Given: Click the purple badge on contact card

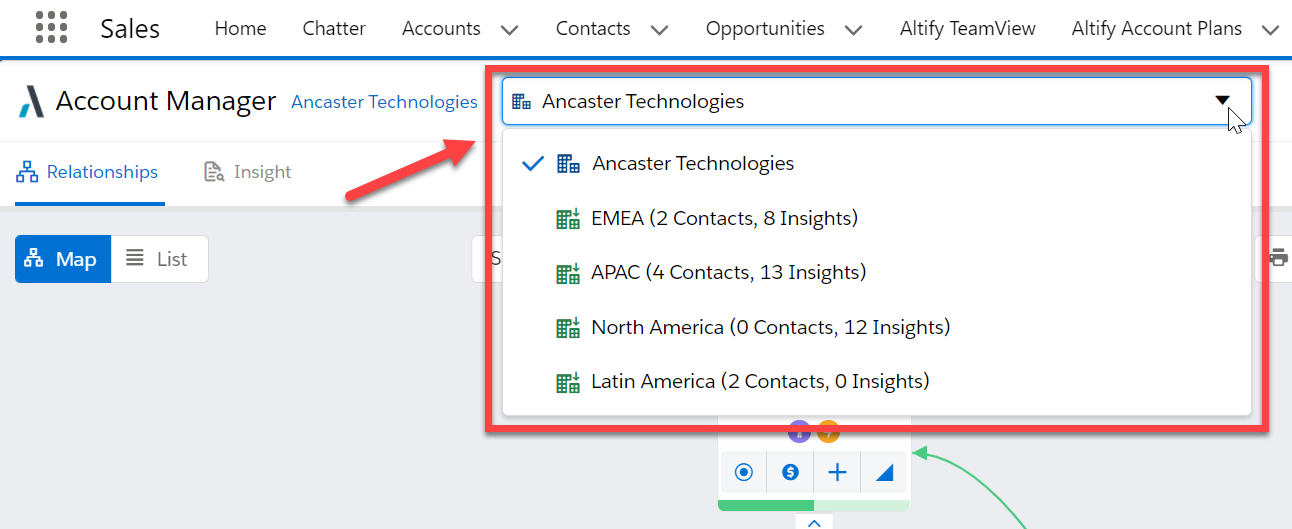Looking at the screenshot, I should (x=799, y=433).
